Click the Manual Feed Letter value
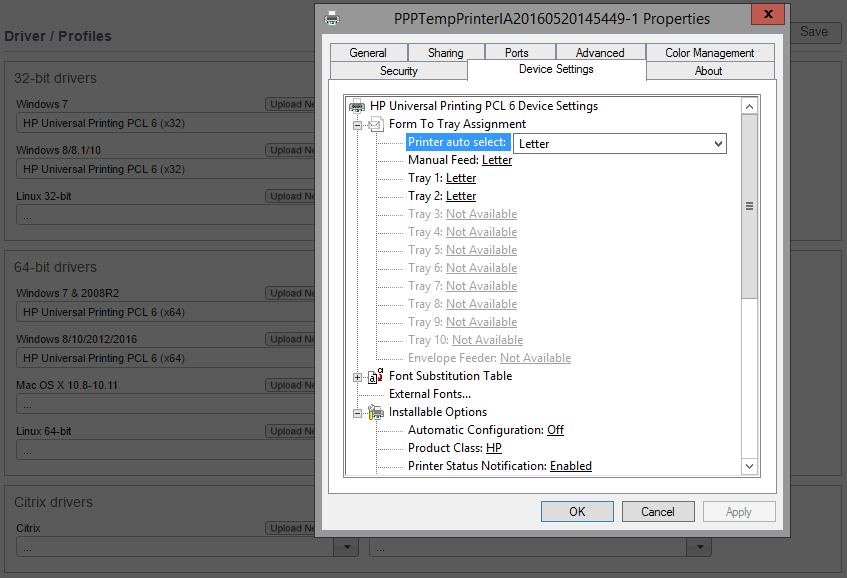Image resolution: width=847 pixels, height=578 pixels. click(497, 160)
